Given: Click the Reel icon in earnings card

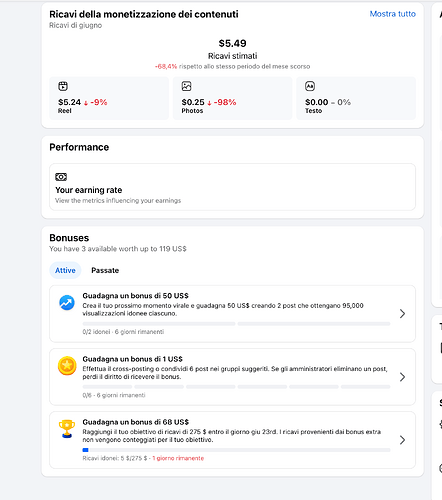Looking at the screenshot, I should coord(63,86).
